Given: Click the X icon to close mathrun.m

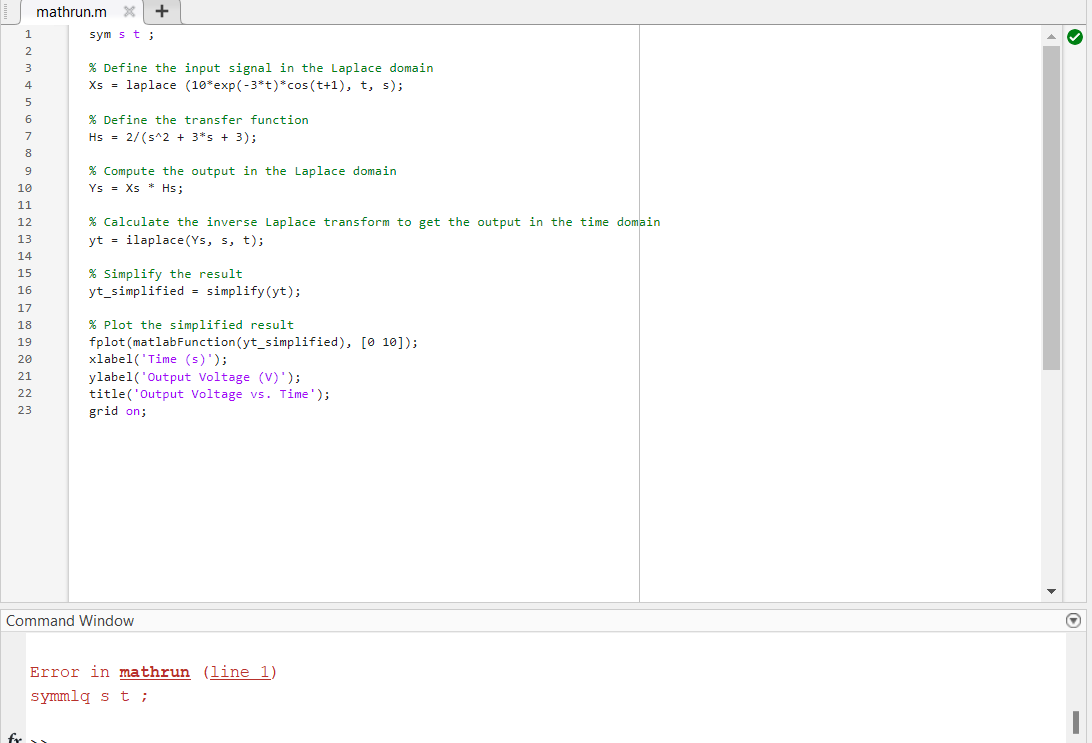Looking at the screenshot, I should [x=127, y=13].
